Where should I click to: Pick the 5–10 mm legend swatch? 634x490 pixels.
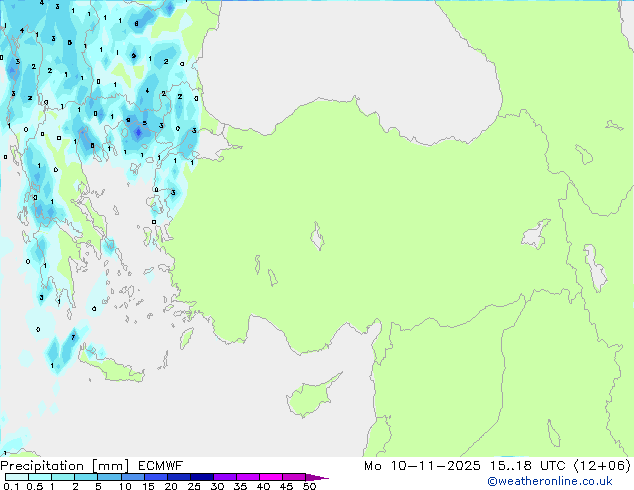tap(109, 477)
